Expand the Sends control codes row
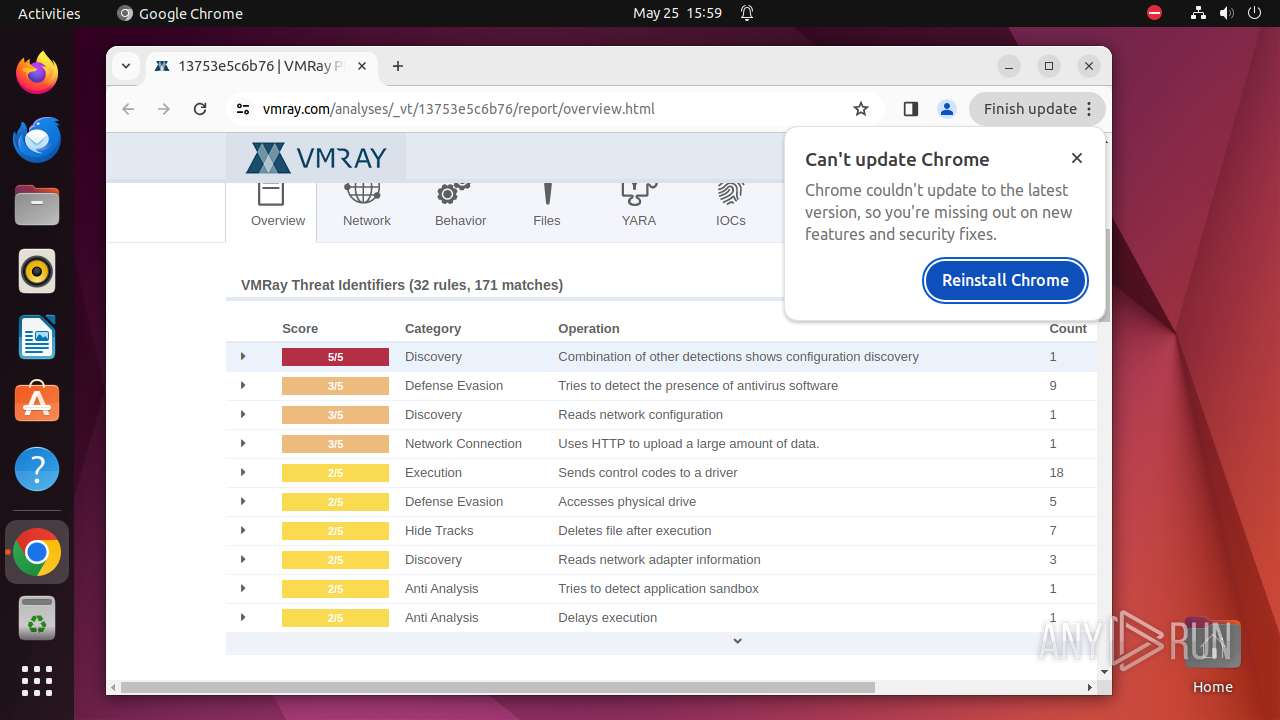Viewport: 1280px width, 720px height. 243,472
